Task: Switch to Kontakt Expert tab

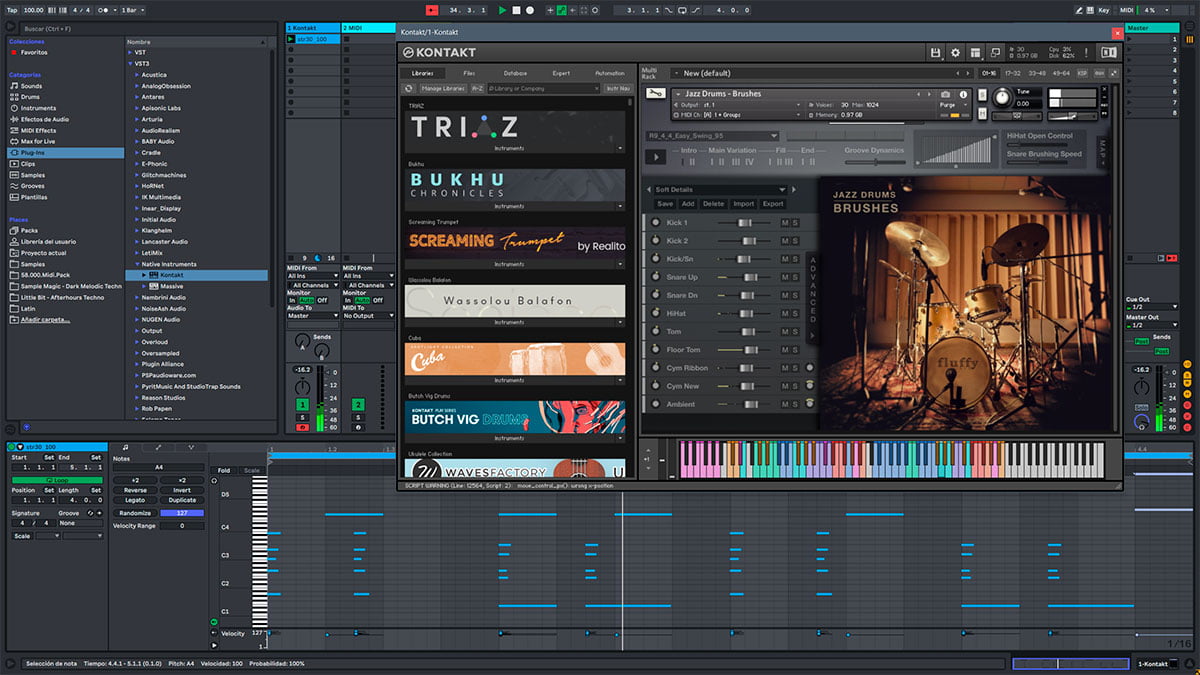Action: click(561, 73)
